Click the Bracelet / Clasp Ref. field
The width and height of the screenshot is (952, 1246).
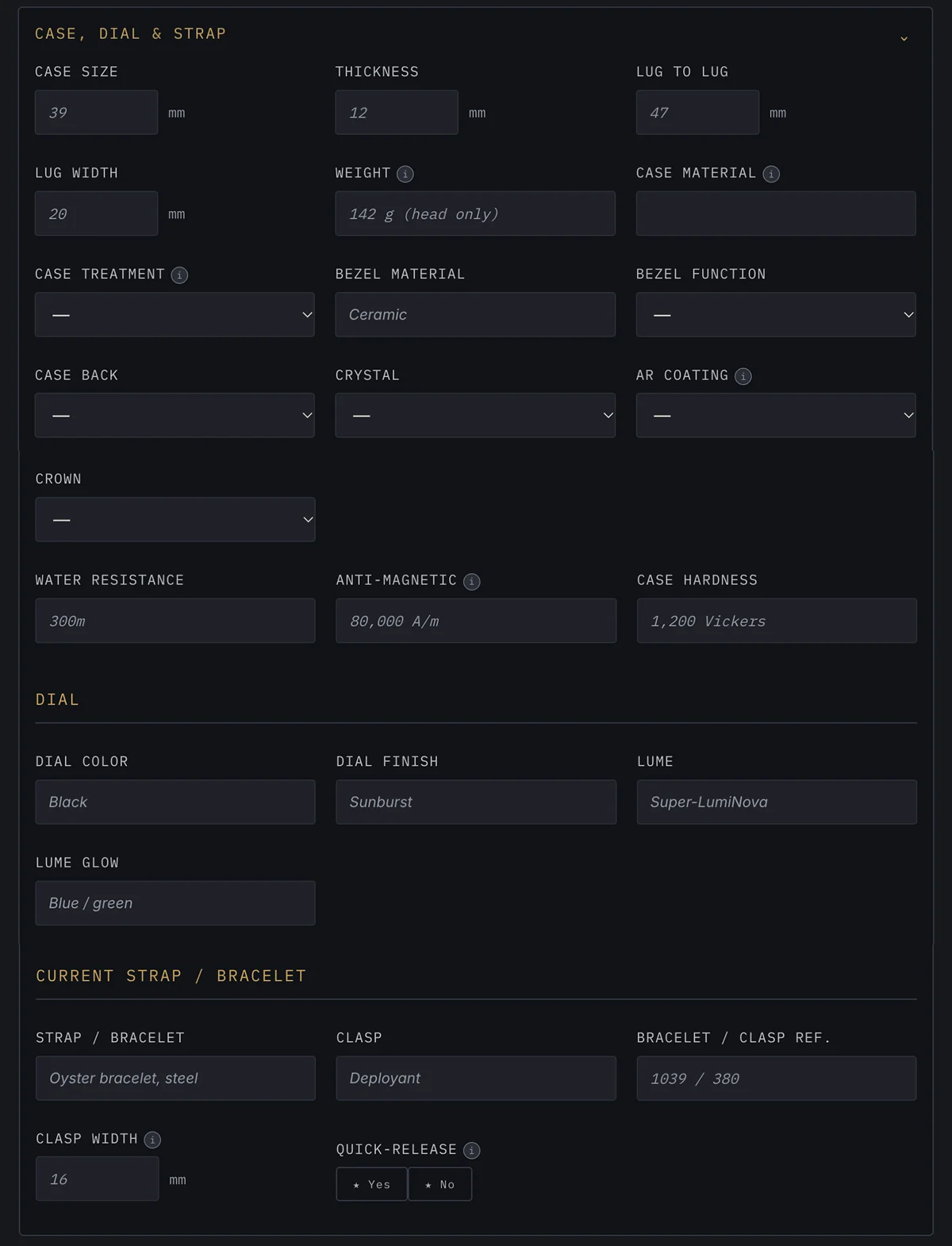tap(777, 1078)
